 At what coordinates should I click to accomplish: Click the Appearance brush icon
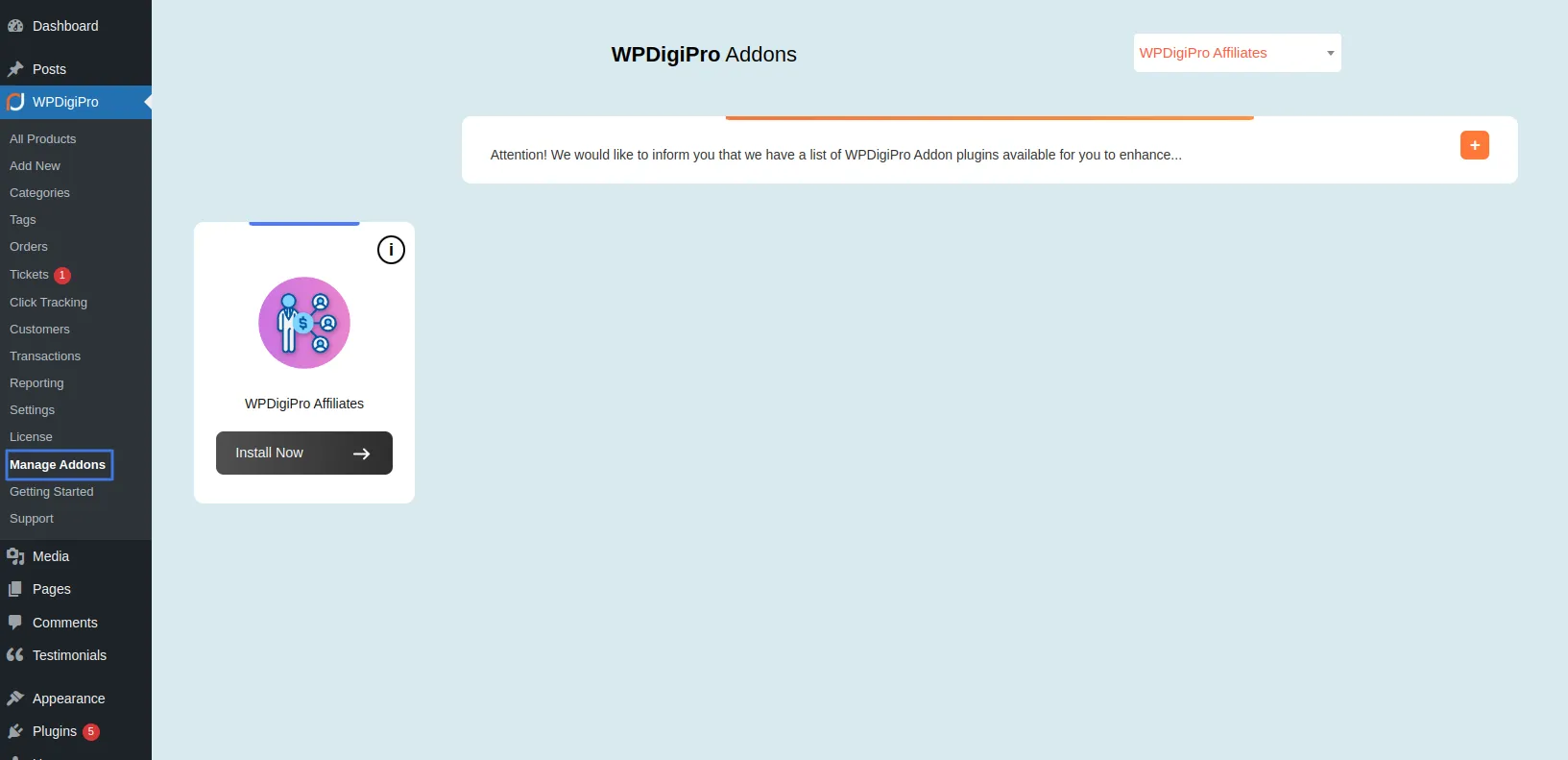pos(15,699)
